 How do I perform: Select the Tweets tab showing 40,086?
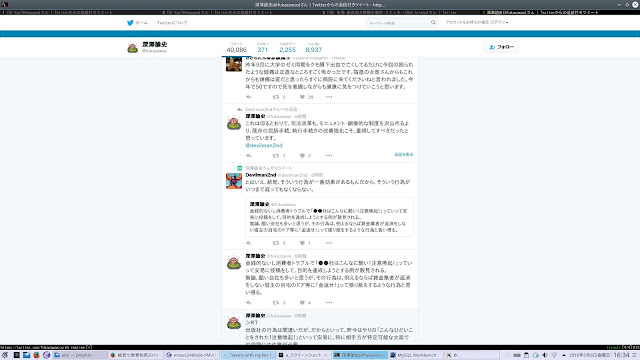tap(237, 47)
